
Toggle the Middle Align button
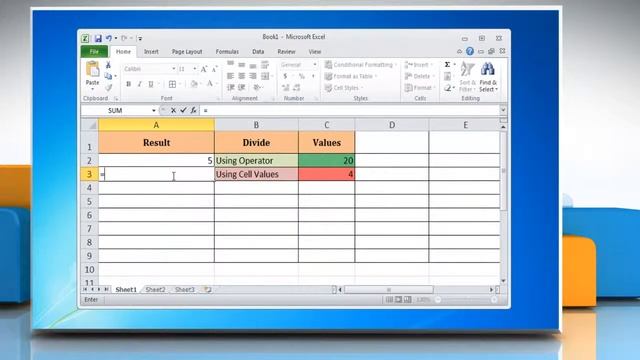[x=242, y=65]
